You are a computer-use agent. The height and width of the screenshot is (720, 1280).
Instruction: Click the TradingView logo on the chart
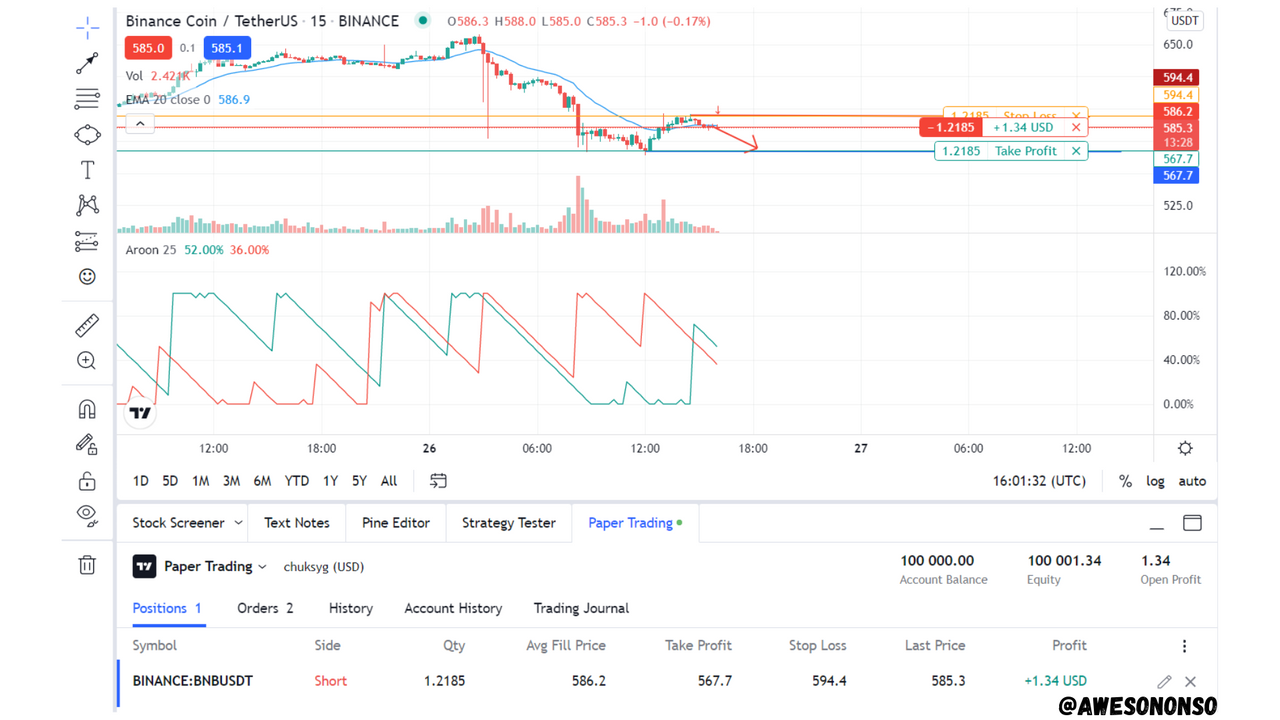pyautogui.click(x=140, y=412)
